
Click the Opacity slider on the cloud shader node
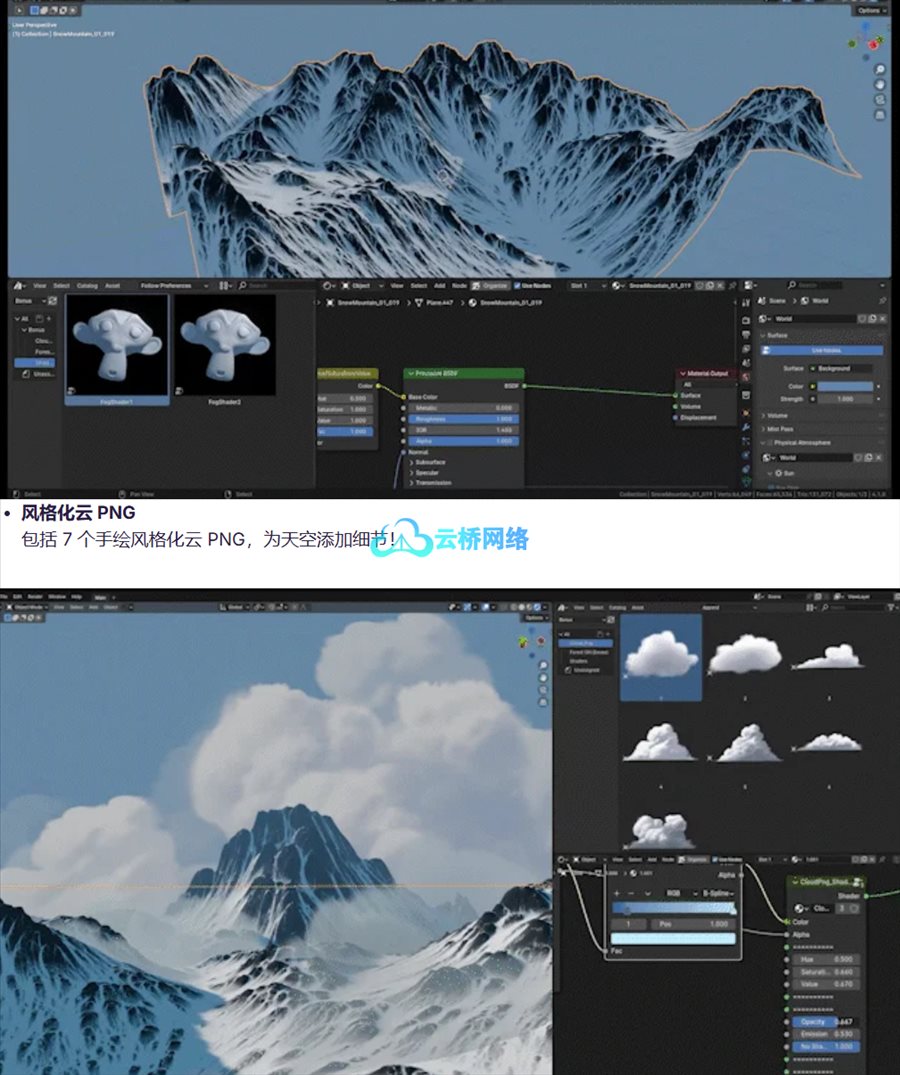tap(823, 1022)
